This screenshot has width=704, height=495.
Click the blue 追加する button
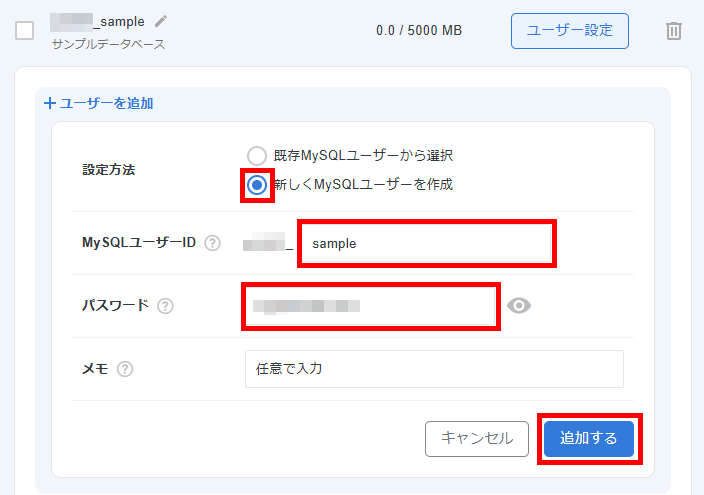(589, 438)
